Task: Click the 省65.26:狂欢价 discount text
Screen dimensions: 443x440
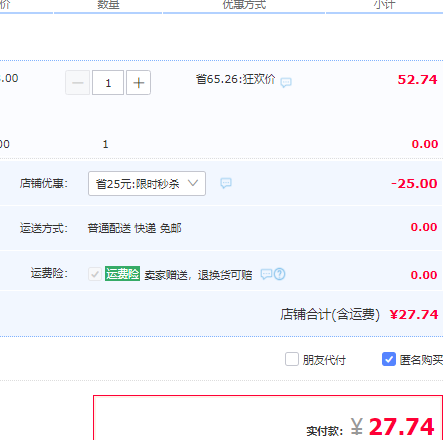Action: 235,80
